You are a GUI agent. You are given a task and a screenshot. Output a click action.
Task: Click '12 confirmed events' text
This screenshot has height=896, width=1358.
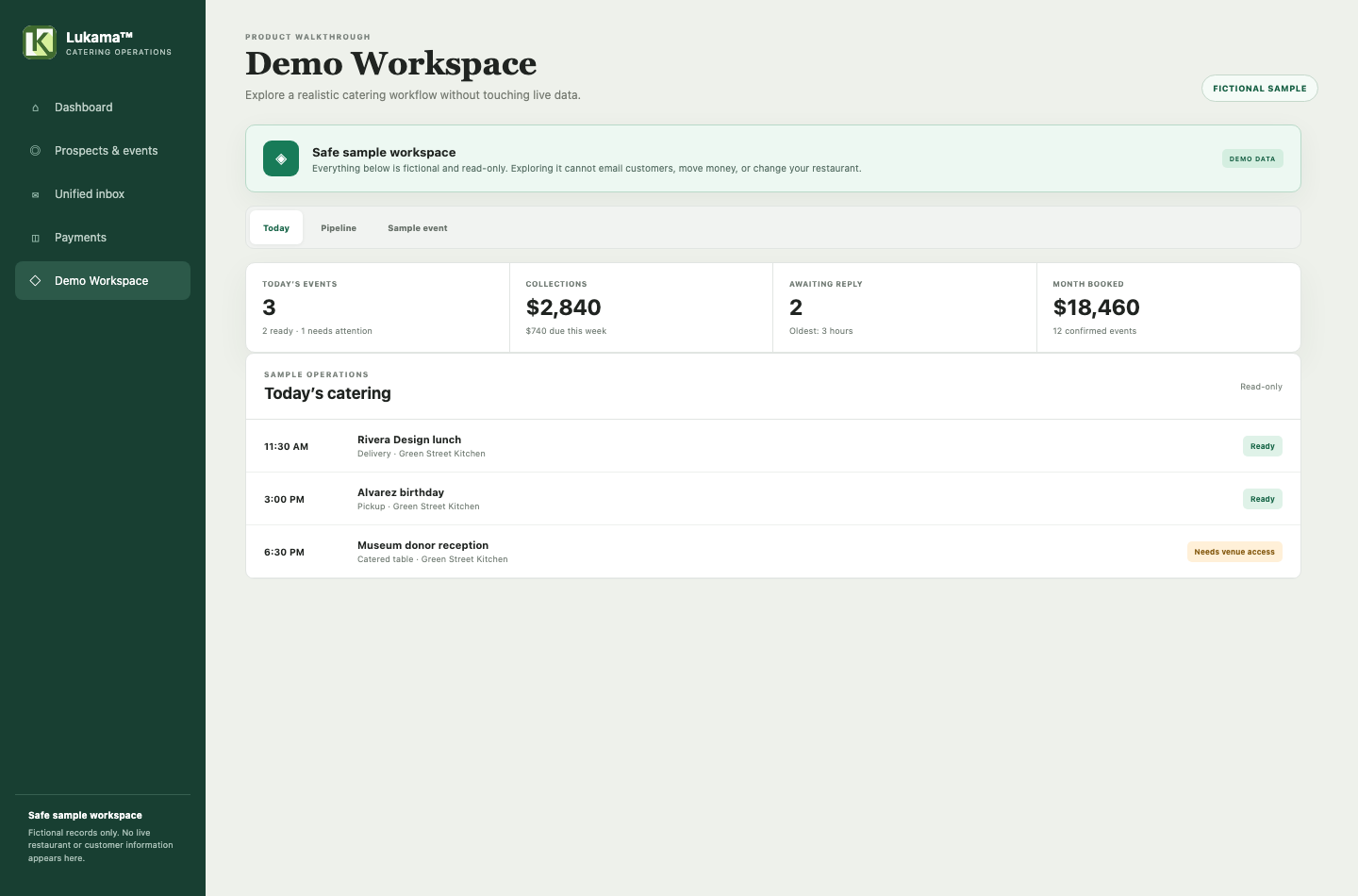(x=1094, y=331)
